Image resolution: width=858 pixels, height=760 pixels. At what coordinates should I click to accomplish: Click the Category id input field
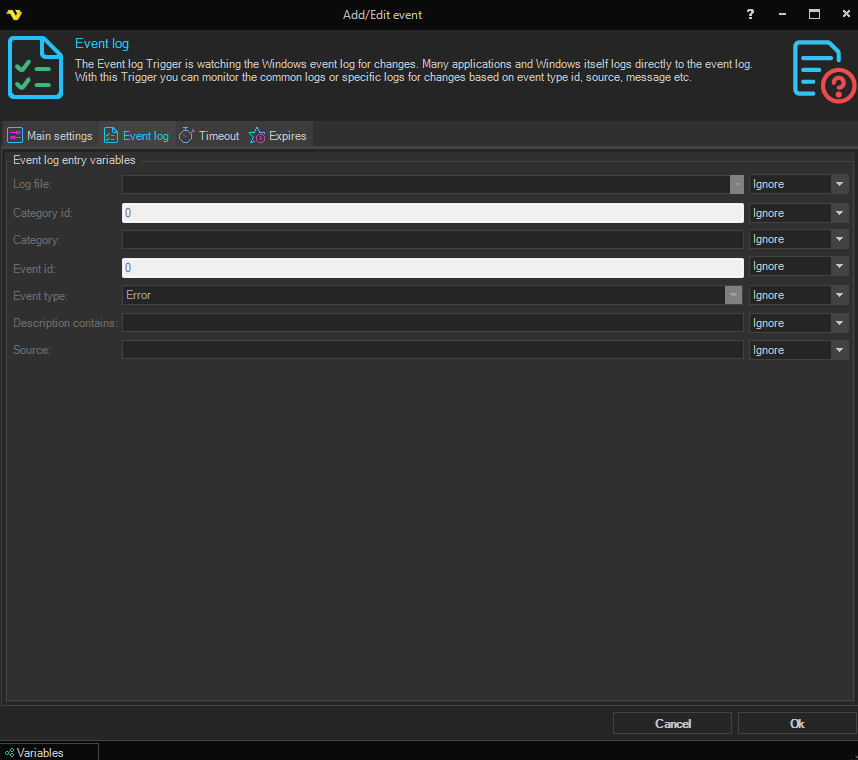(432, 213)
